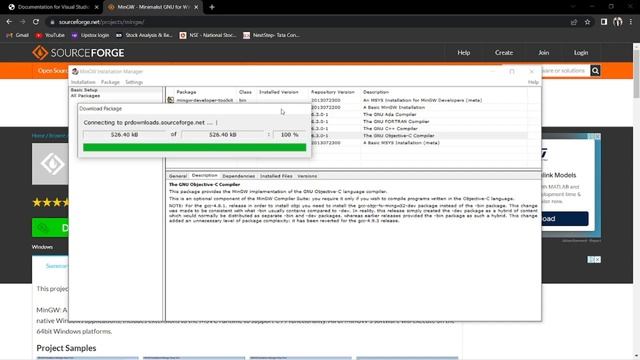640x360 pixels.
Task: Click the site lock icon in address bar
Action: click(52, 22)
